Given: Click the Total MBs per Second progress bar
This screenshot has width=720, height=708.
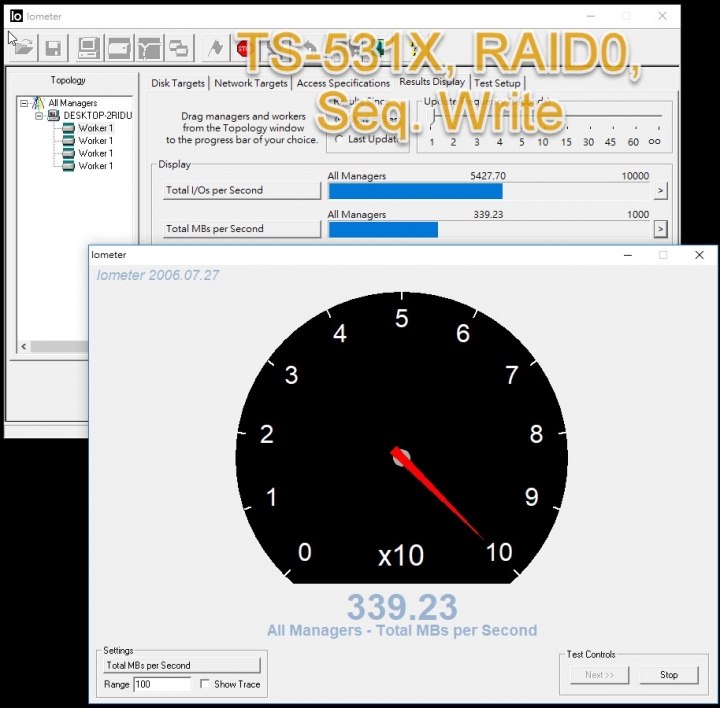Looking at the screenshot, I should (x=489, y=230).
